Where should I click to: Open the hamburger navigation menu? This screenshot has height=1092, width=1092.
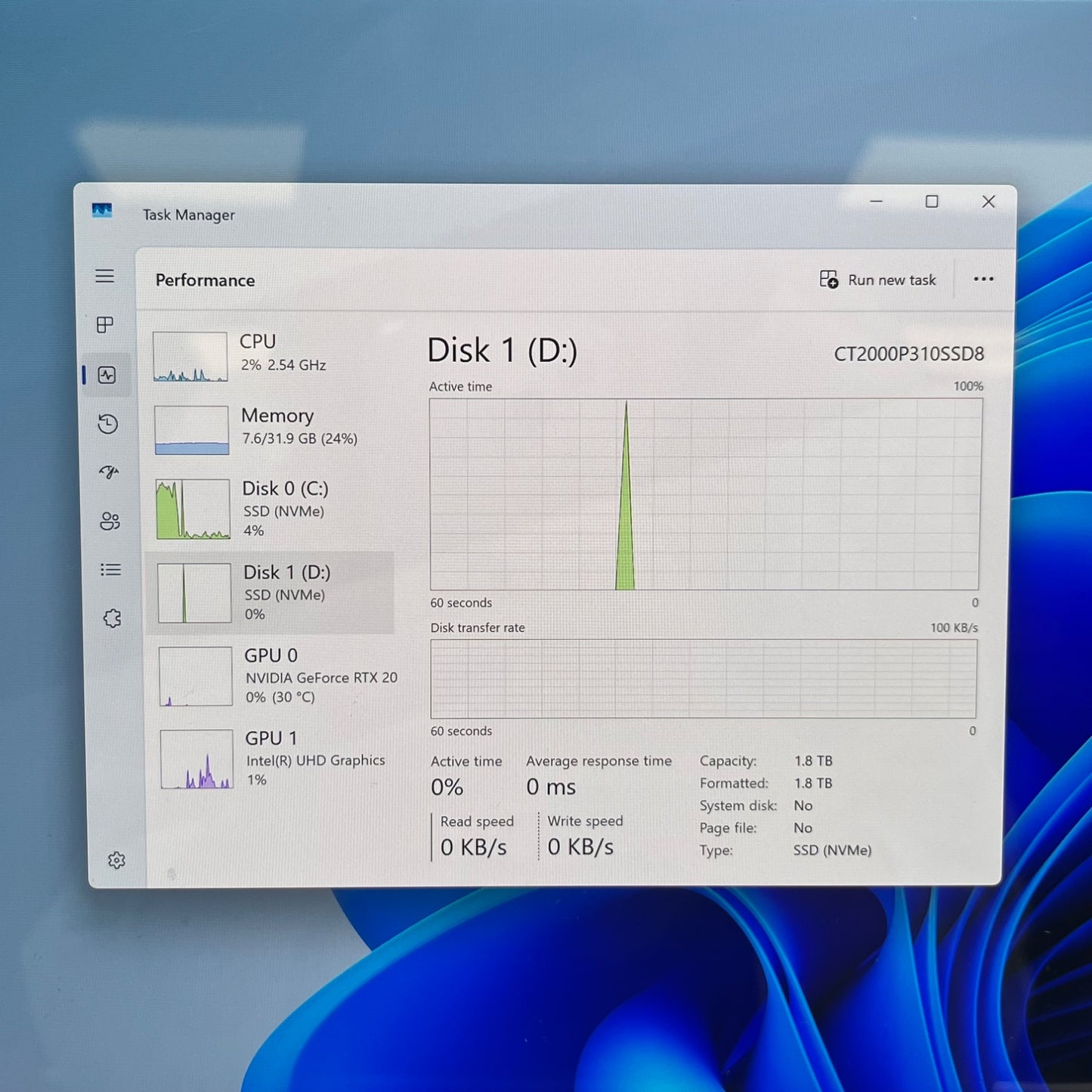[105, 277]
